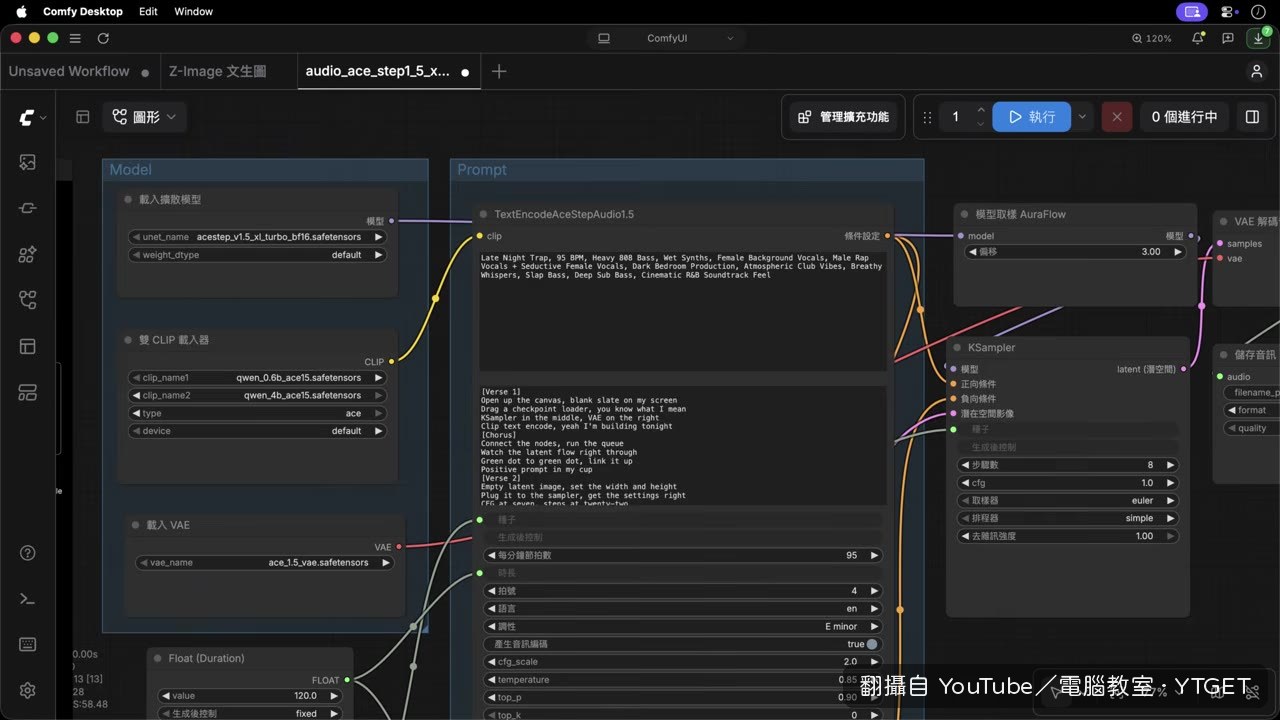Click the 執行 run button
1280x720 pixels.
[1031, 117]
